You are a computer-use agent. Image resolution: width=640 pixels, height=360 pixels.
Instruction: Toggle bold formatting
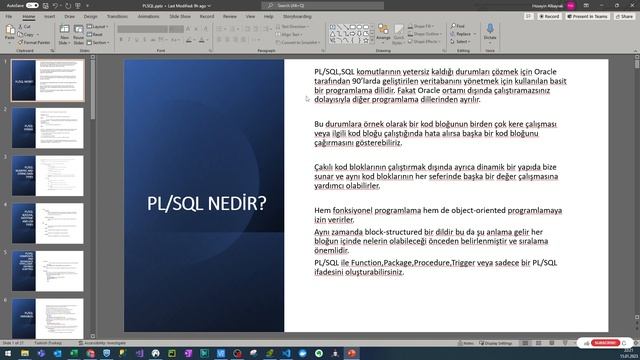pyautogui.click(x=121, y=40)
